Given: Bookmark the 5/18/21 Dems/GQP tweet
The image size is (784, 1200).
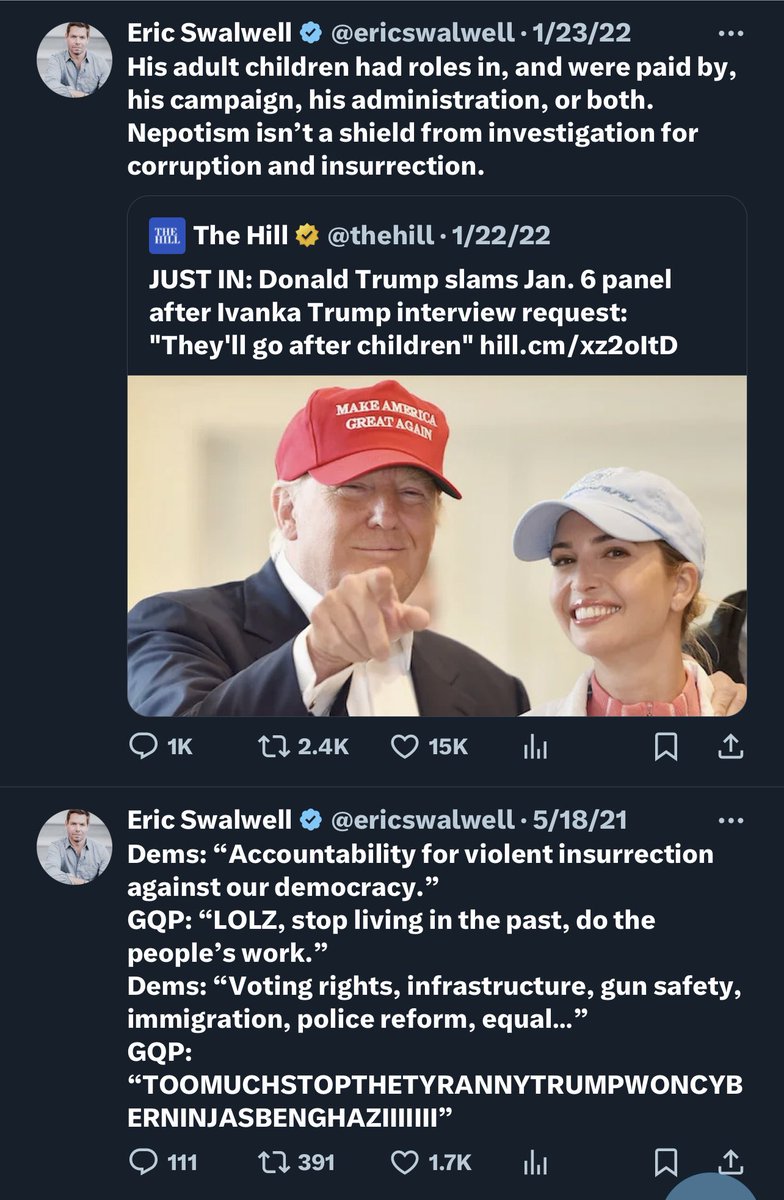Looking at the screenshot, I should click(667, 1162).
